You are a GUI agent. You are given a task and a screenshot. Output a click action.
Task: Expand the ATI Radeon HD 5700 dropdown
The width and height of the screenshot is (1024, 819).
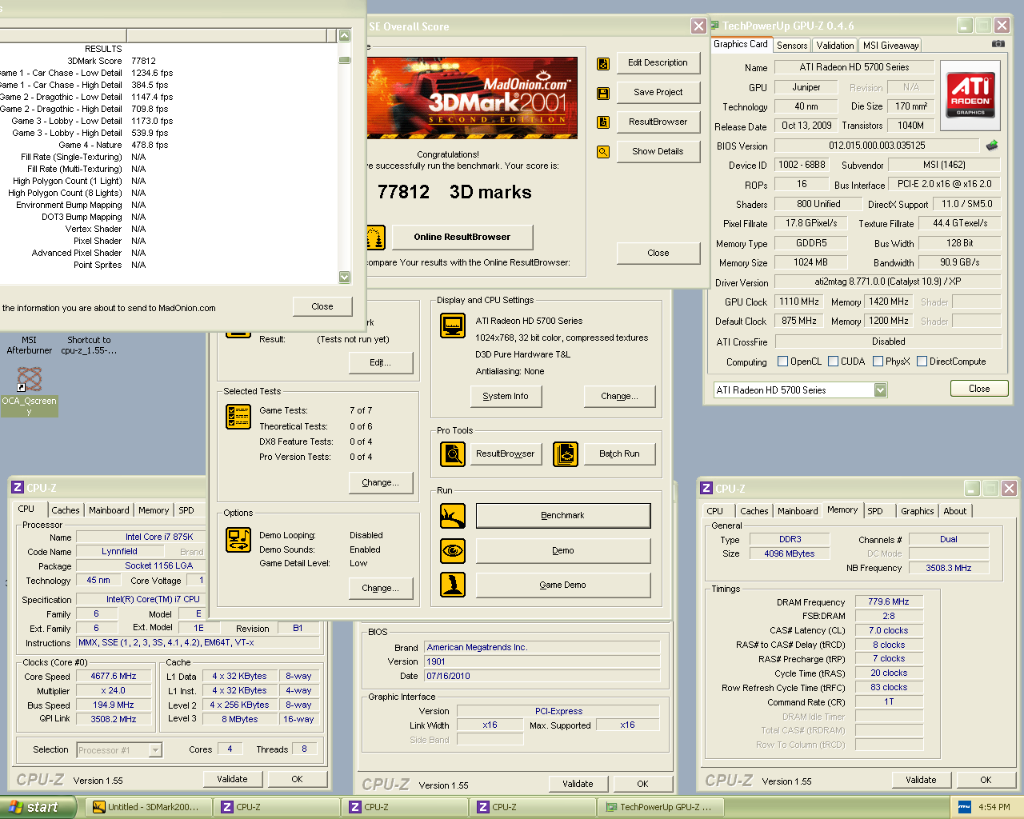coord(879,389)
